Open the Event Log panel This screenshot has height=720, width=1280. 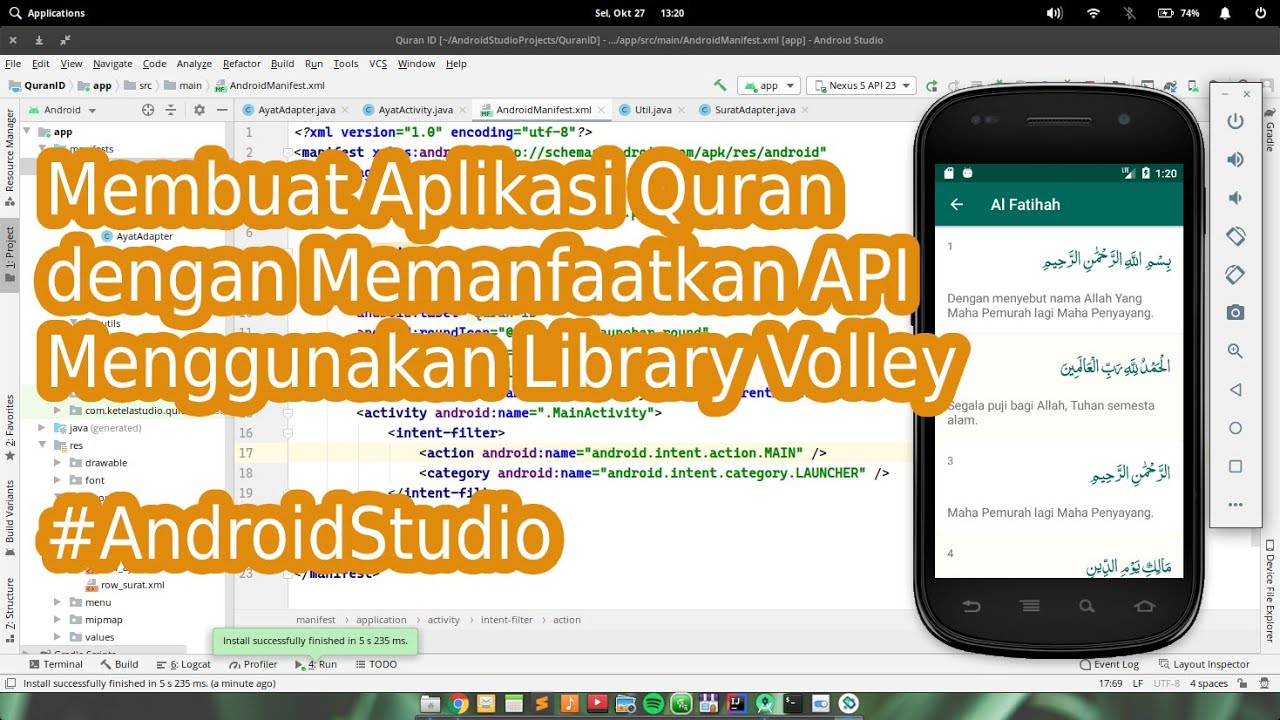[x=1109, y=664]
